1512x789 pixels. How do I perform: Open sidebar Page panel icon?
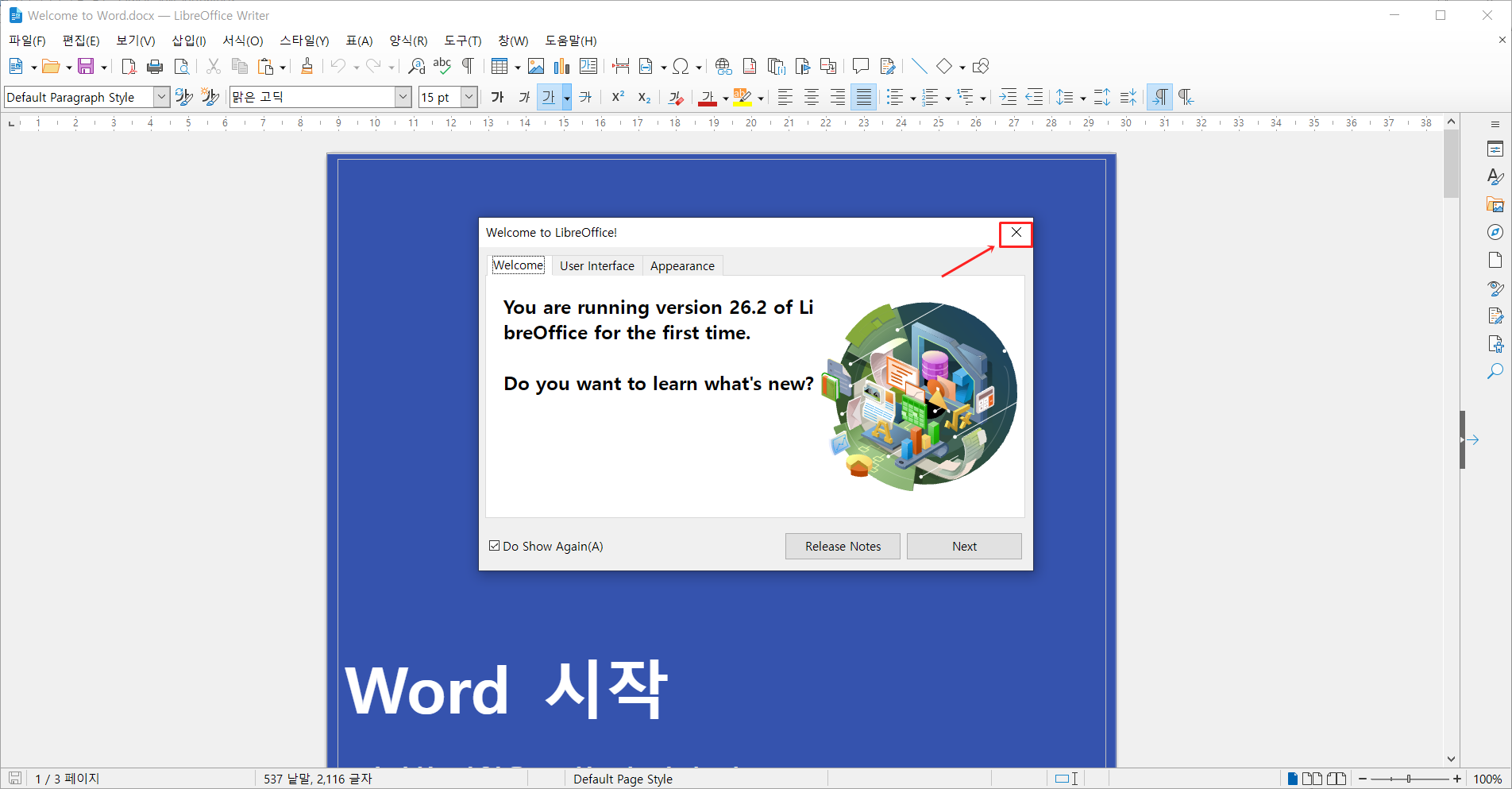pyautogui.click(x=1495, y=260)
